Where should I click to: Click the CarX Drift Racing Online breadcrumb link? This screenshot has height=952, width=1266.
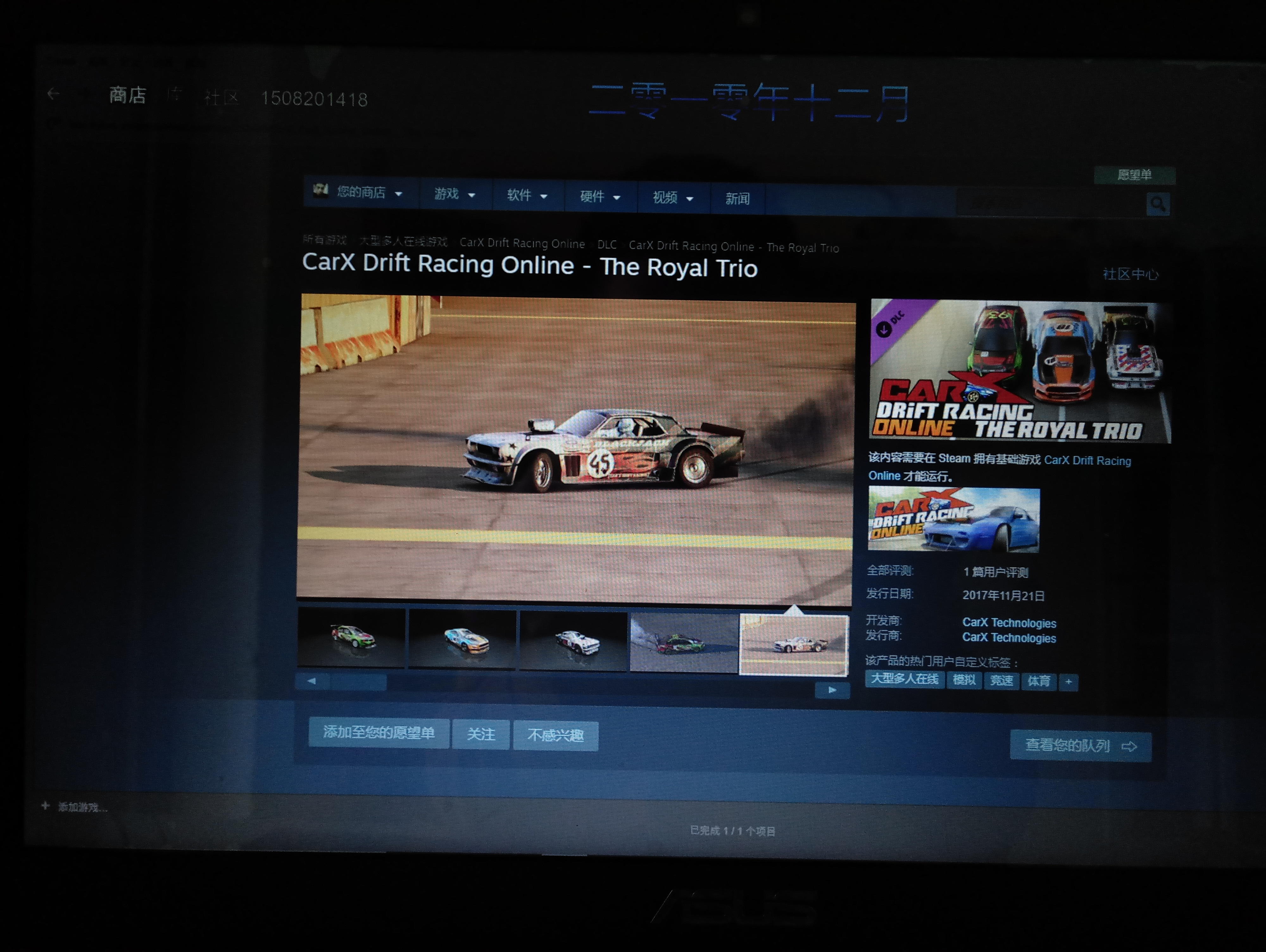pos(522,243)
